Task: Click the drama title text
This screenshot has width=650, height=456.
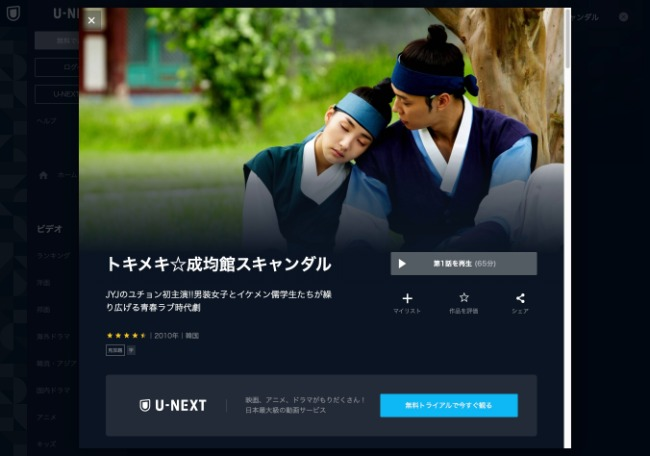Action: pyautogui.click(x=219, y=264)
